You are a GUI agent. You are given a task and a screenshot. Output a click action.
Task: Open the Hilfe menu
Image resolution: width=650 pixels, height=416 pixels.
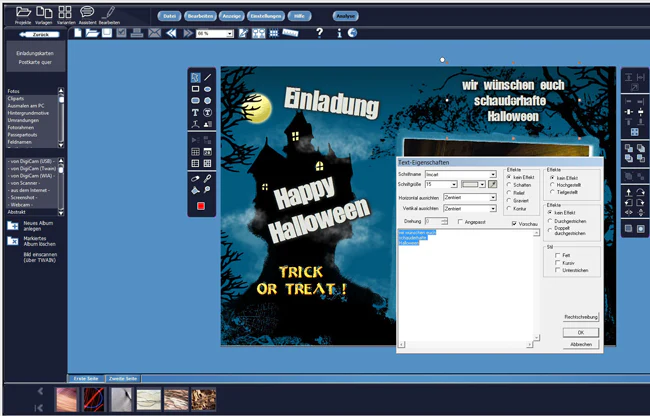tap(299, 16)
